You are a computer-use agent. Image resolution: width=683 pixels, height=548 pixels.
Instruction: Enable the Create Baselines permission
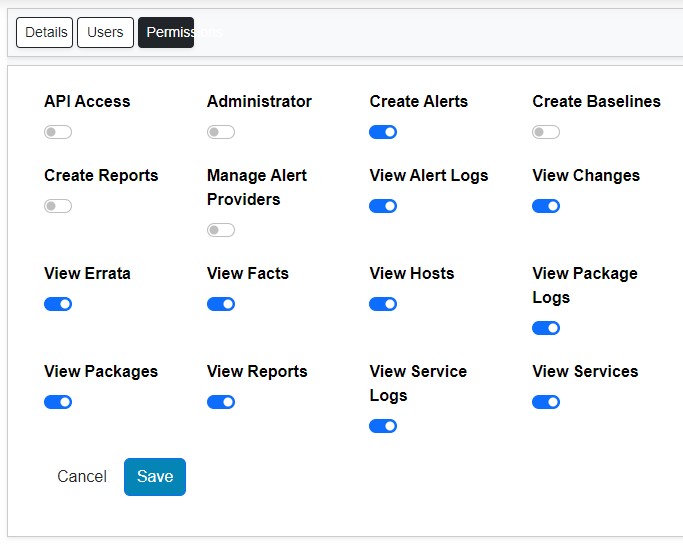coord(546,132)
